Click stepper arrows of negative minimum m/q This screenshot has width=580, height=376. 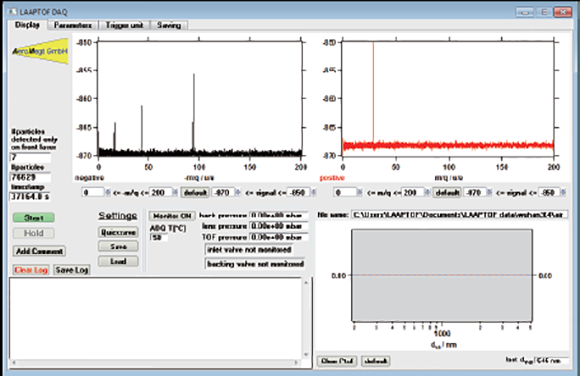pos(108,192)
